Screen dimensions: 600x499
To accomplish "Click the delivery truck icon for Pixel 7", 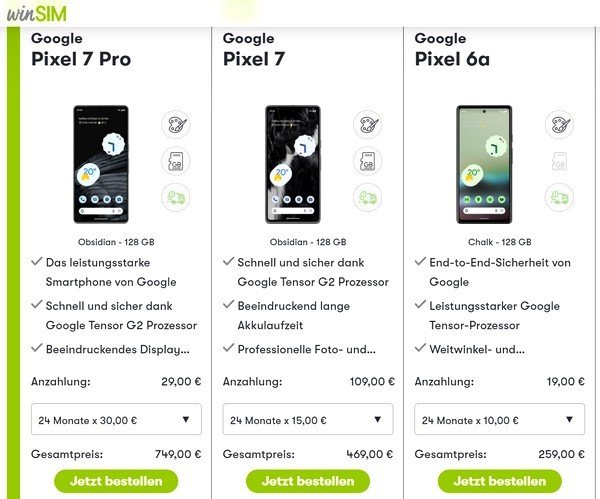I will [x=367, y=197].
